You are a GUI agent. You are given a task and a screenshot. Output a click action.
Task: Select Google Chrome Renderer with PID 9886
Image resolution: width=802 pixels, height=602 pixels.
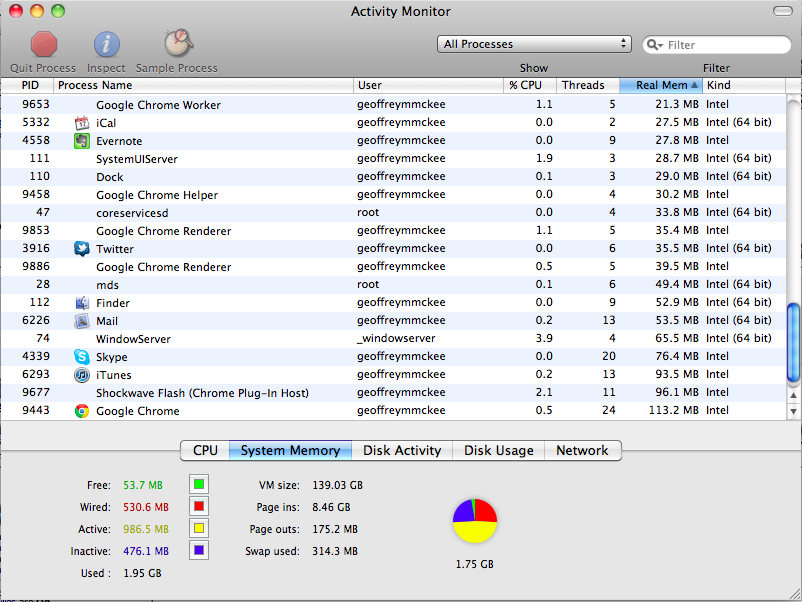(393, 266)
